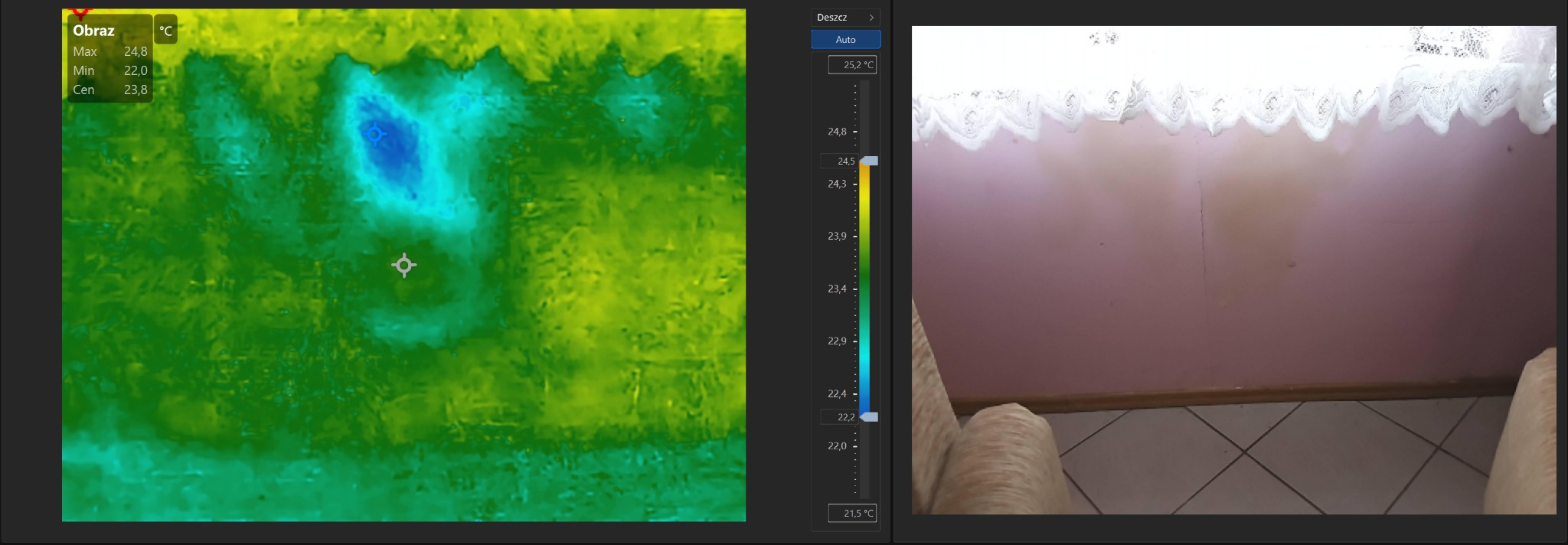Screen dimensions: 1568x545
Task: Click the Obraz measurement panel title
Action: tap(93, 31)
